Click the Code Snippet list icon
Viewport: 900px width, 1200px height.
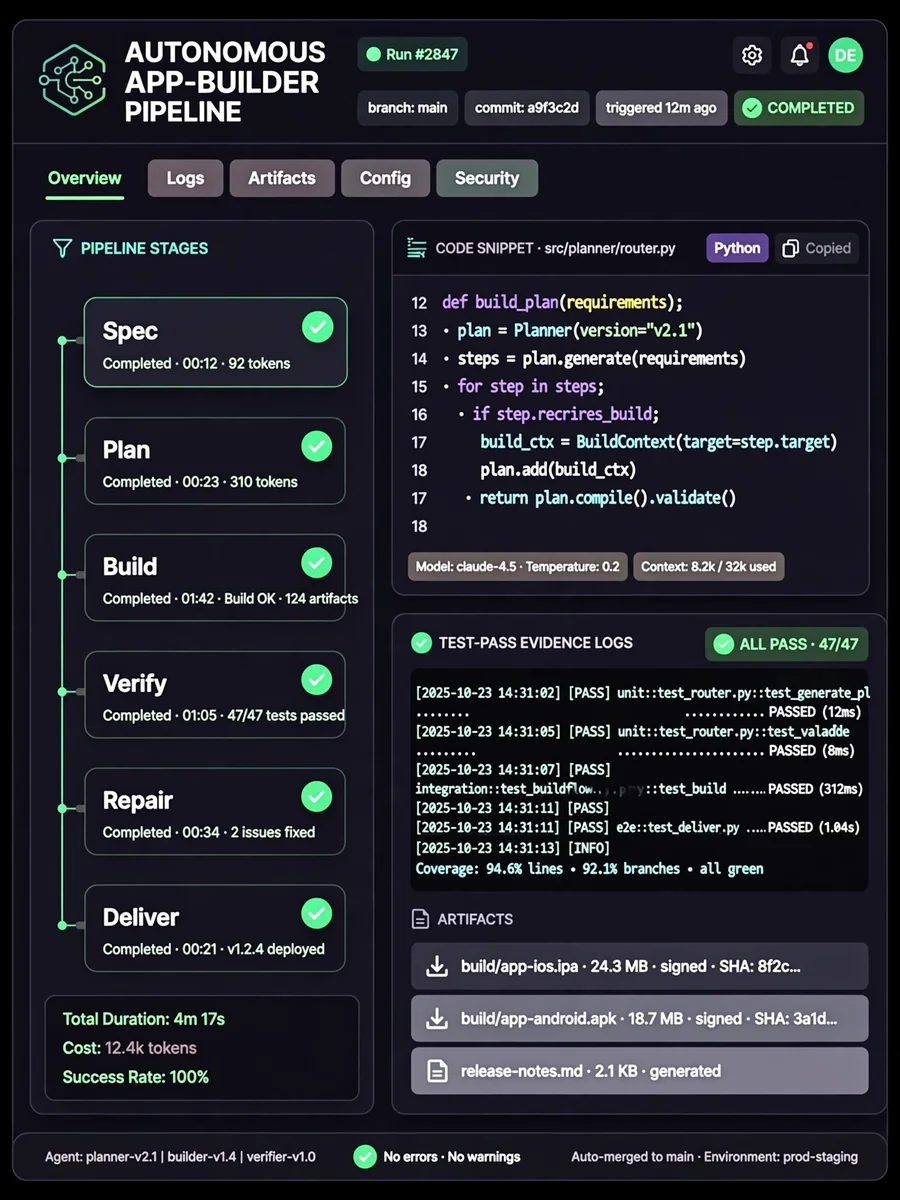click(416, 248)
